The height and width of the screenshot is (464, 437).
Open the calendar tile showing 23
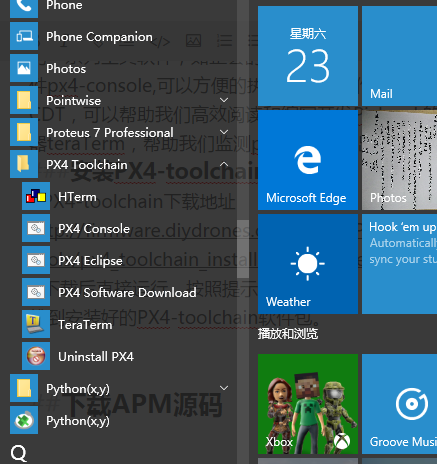pyautogui.click(x=308, y=56)
